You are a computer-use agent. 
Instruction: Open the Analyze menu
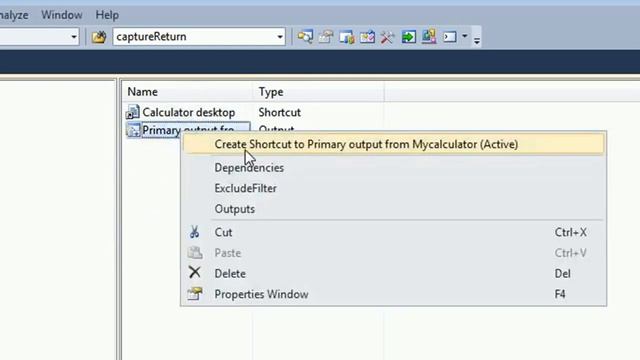(x=13, y=15)
